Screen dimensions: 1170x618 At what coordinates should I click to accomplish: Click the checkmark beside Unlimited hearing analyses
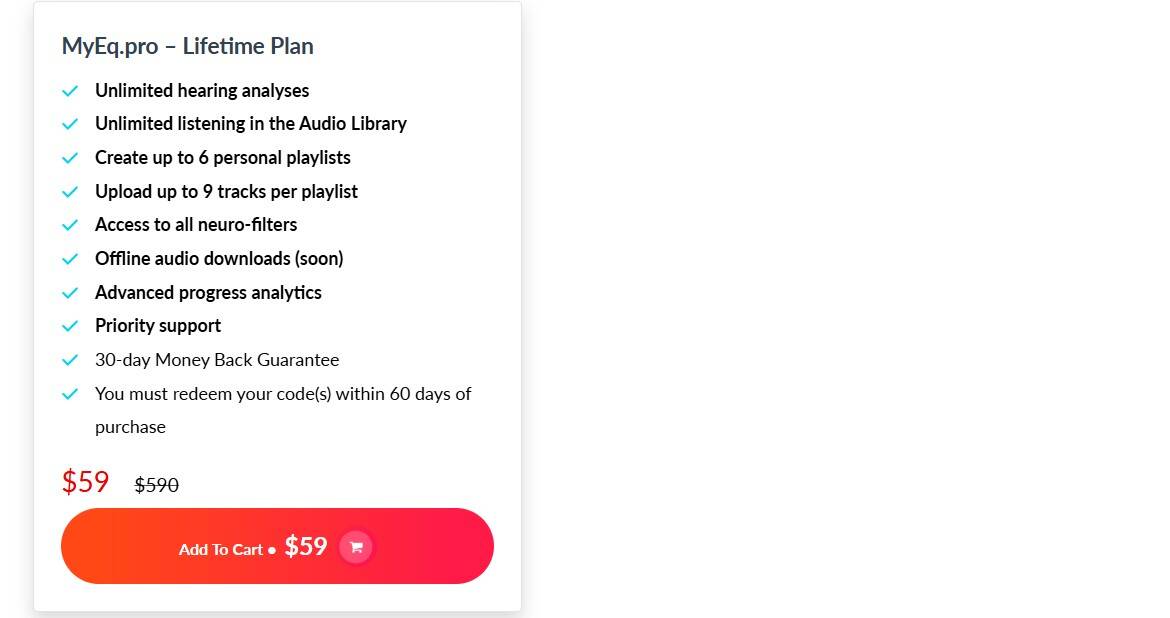click(x=70, y=90)
